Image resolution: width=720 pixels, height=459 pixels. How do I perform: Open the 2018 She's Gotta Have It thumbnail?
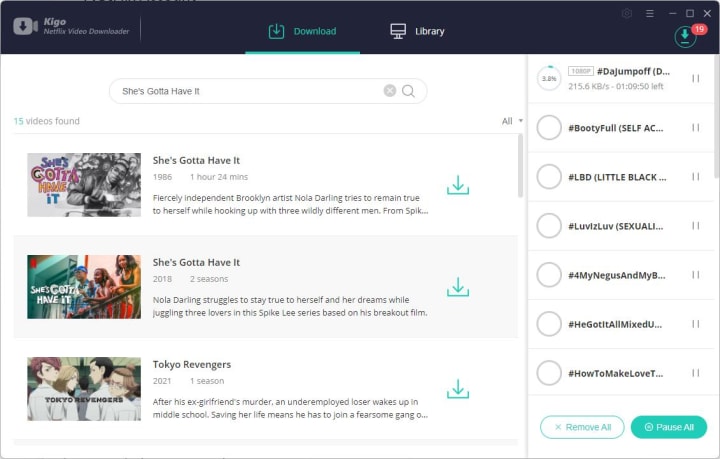(x=84, y=287)
